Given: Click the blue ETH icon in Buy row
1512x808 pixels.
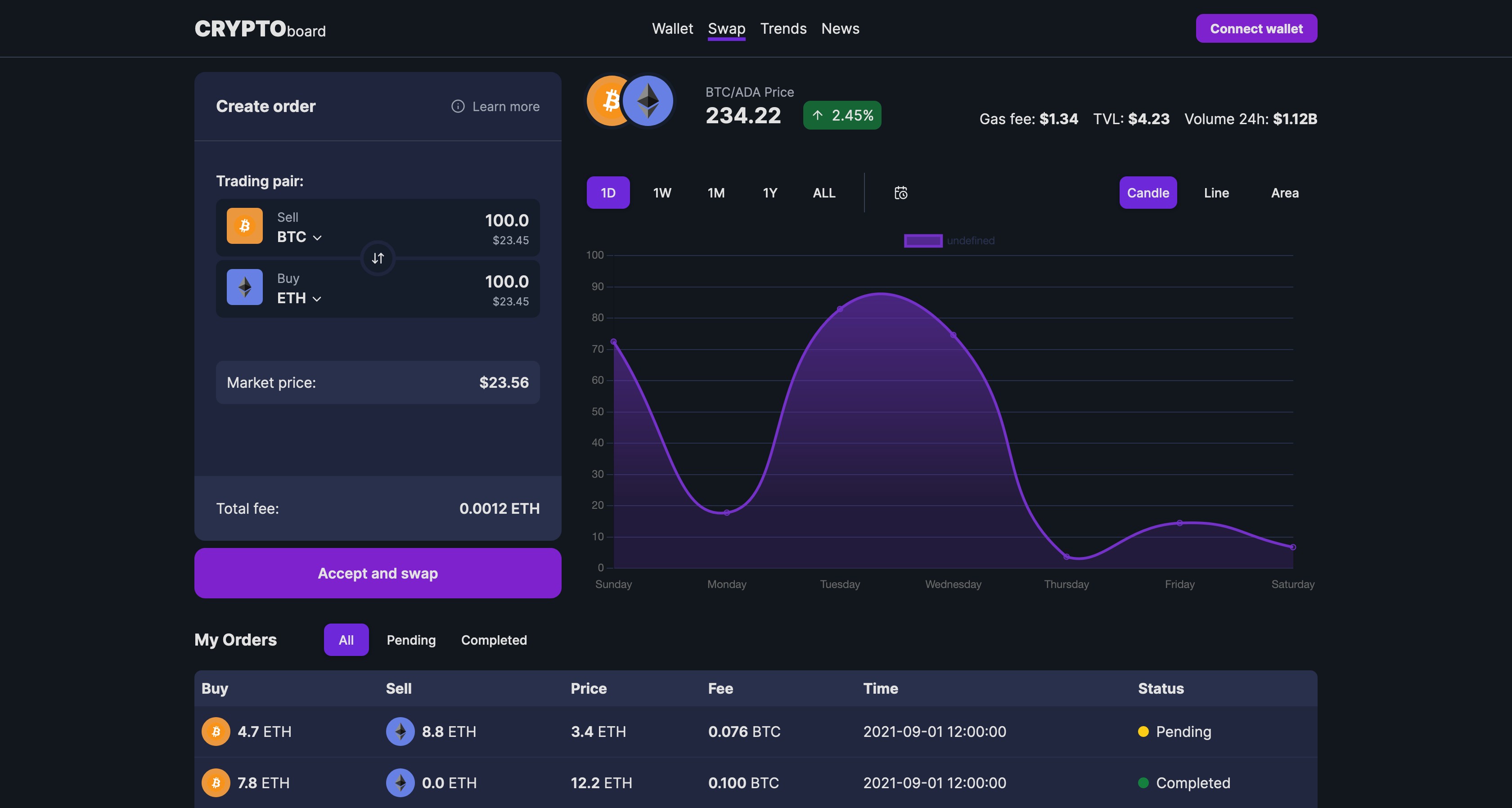Looking at the screenshot, I should (x=245, y=287).
